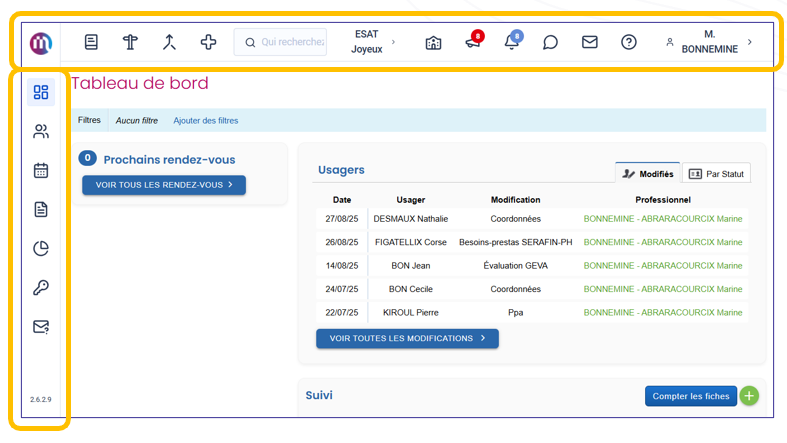787x443 pixels.
Task: Open notifications bell icon
Action: click(x=512, y=43)
